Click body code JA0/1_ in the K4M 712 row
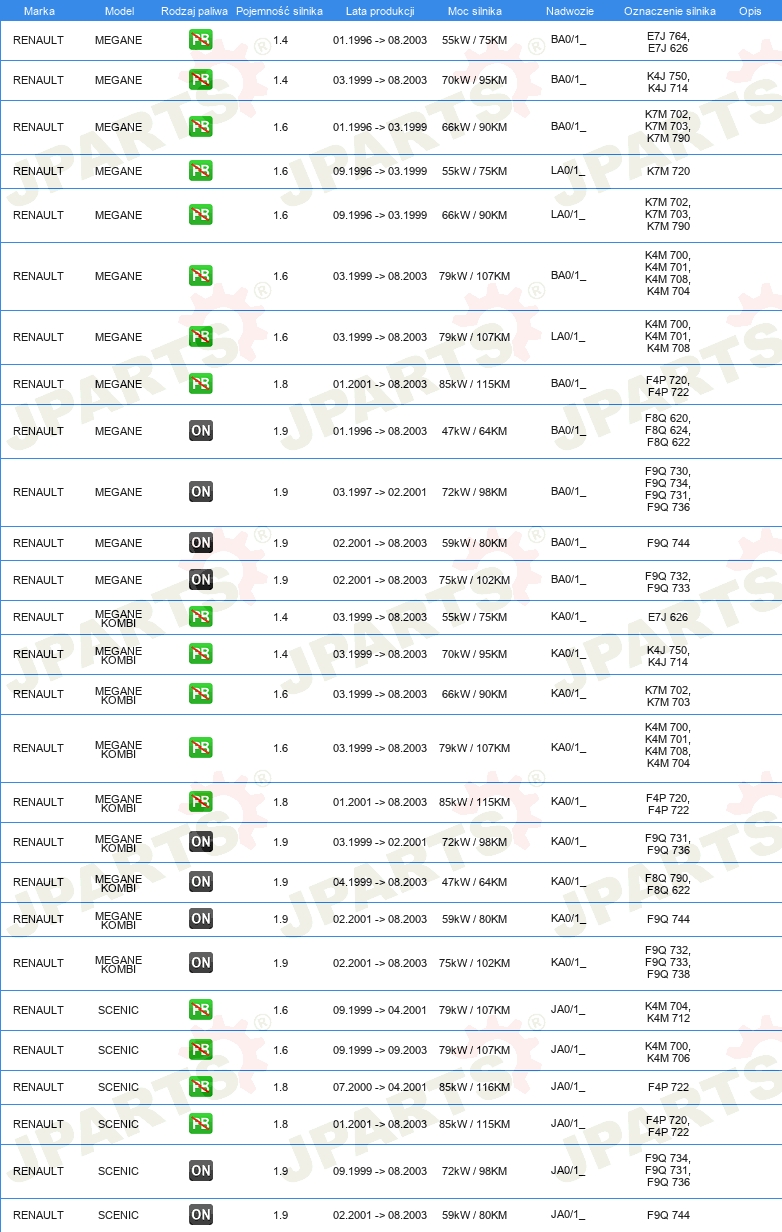This screenshot has height=1232, width=782. point(568,1010)
